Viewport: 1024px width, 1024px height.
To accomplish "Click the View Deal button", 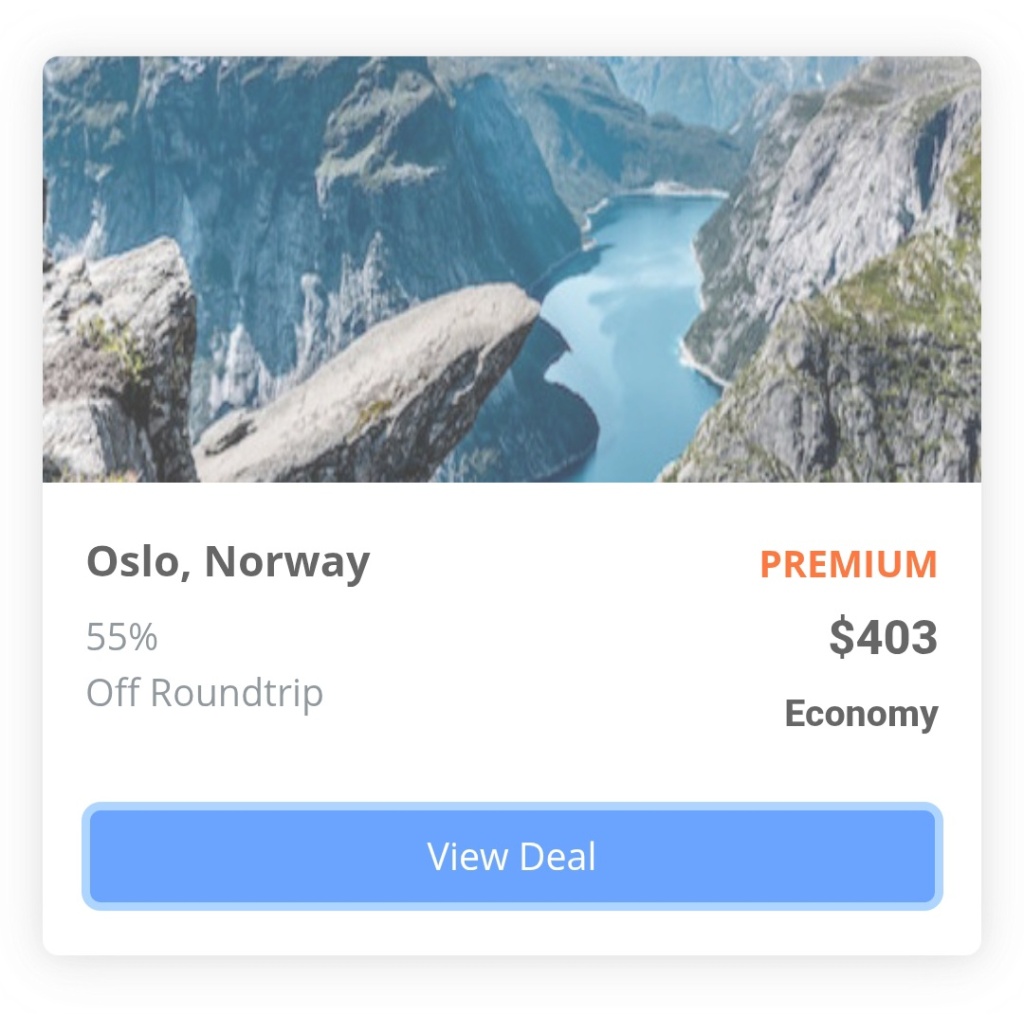I will pos(512,856).
